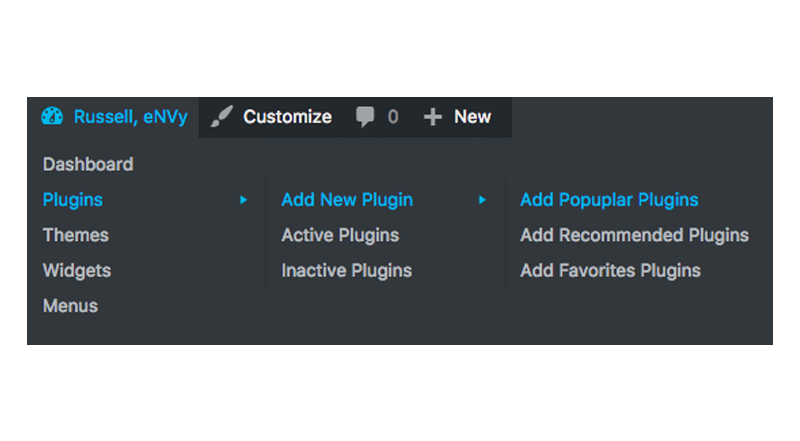Viewport: 800px width, 441px height.
Task: Choose Add New Plugin in the submenu
Action: point(347,200)
